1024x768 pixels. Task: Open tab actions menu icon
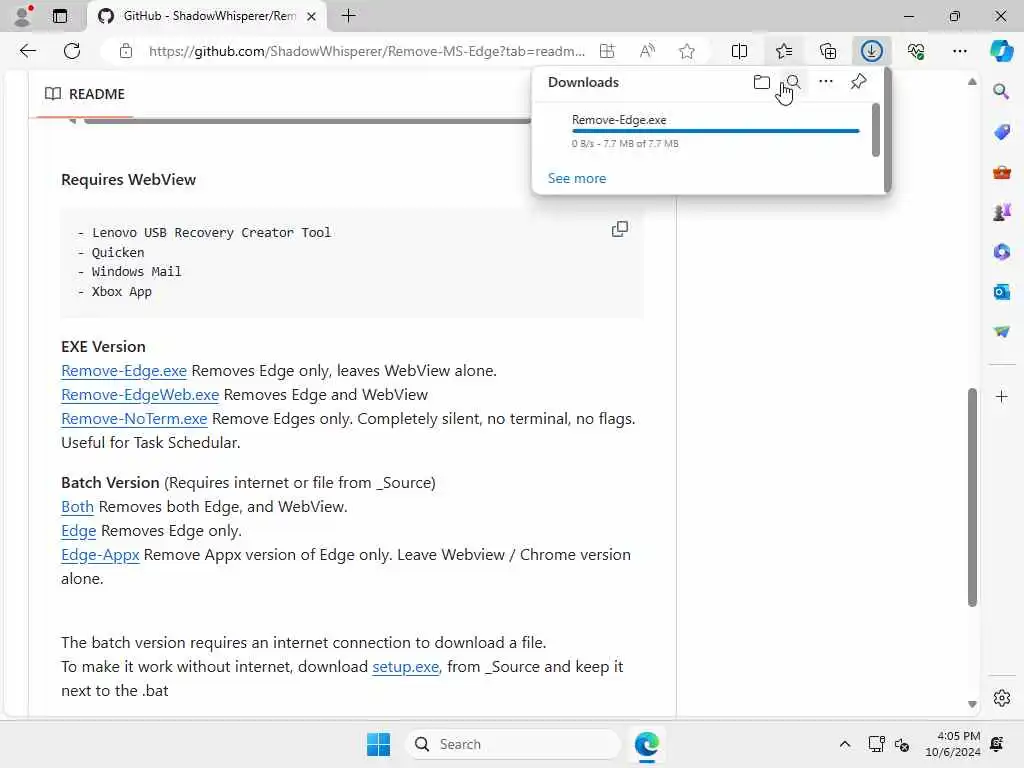click(59, 16)
